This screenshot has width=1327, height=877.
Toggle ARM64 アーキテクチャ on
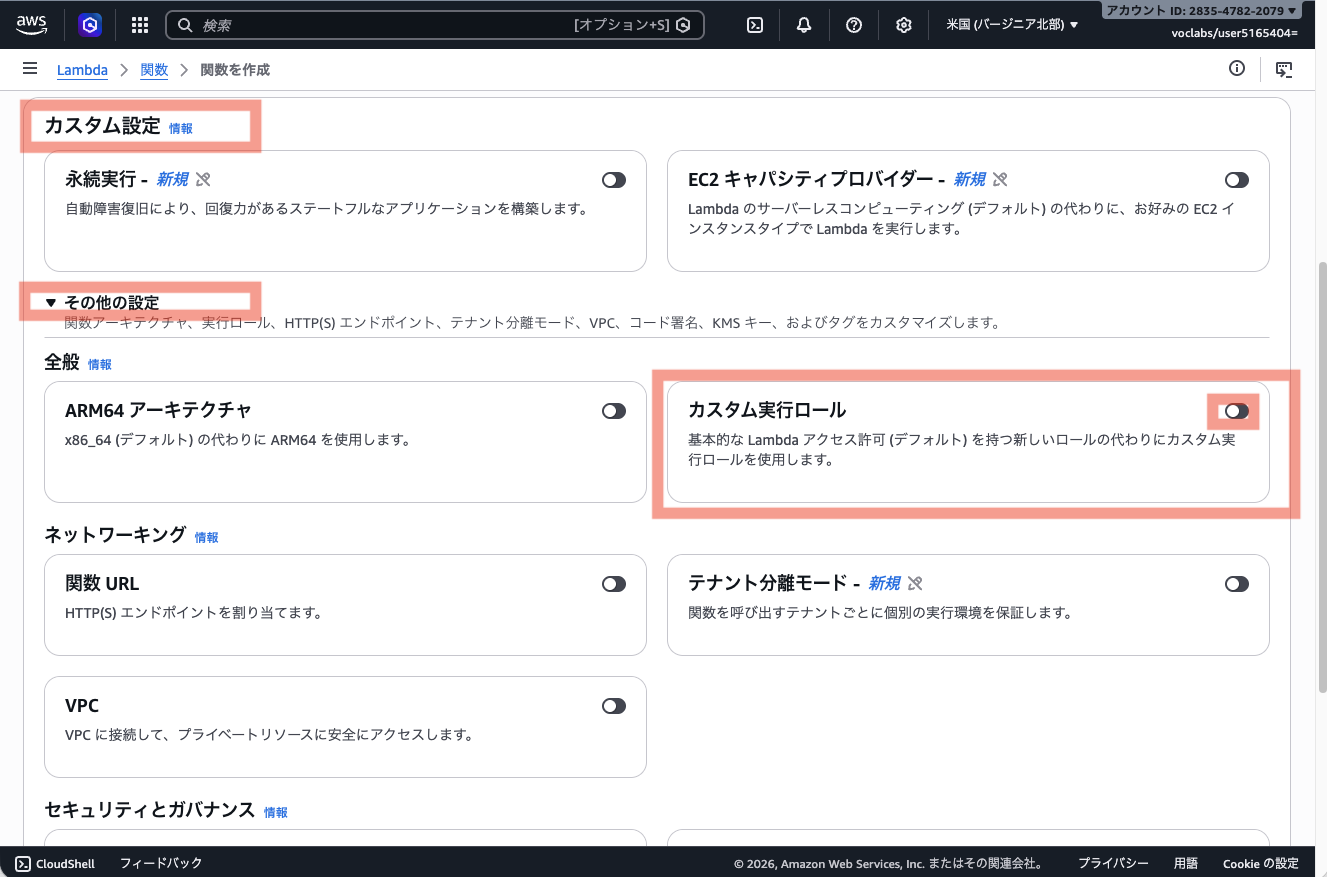tap(614, 411)
